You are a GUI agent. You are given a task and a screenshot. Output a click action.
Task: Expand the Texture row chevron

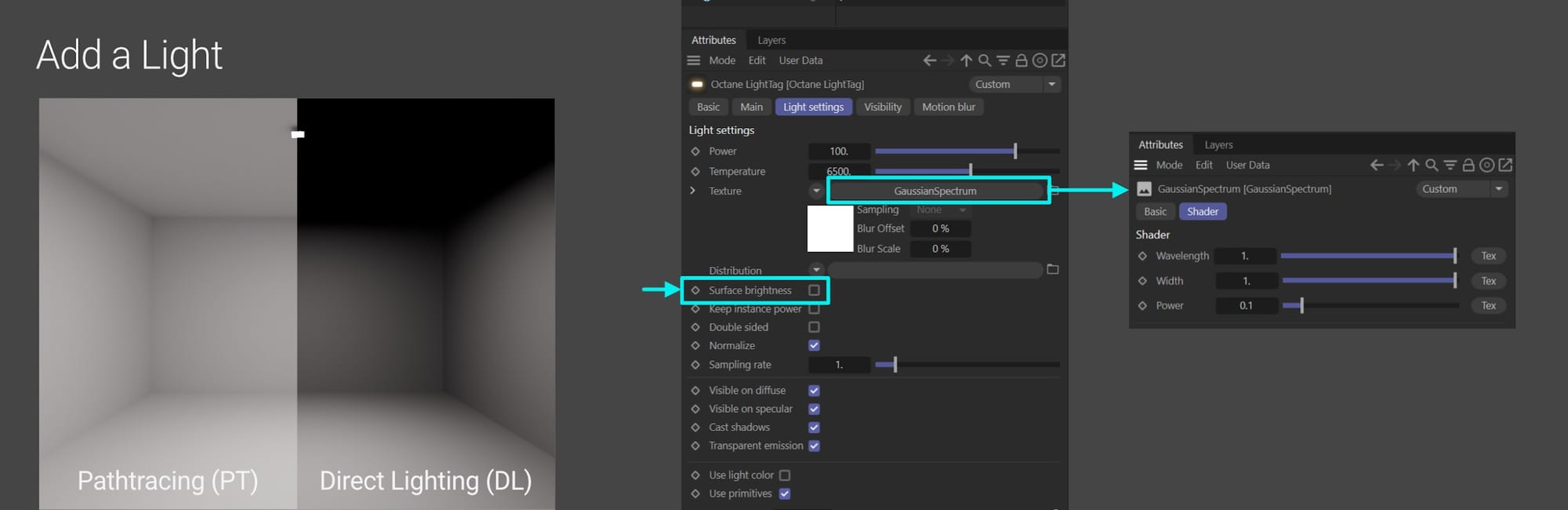693,191
